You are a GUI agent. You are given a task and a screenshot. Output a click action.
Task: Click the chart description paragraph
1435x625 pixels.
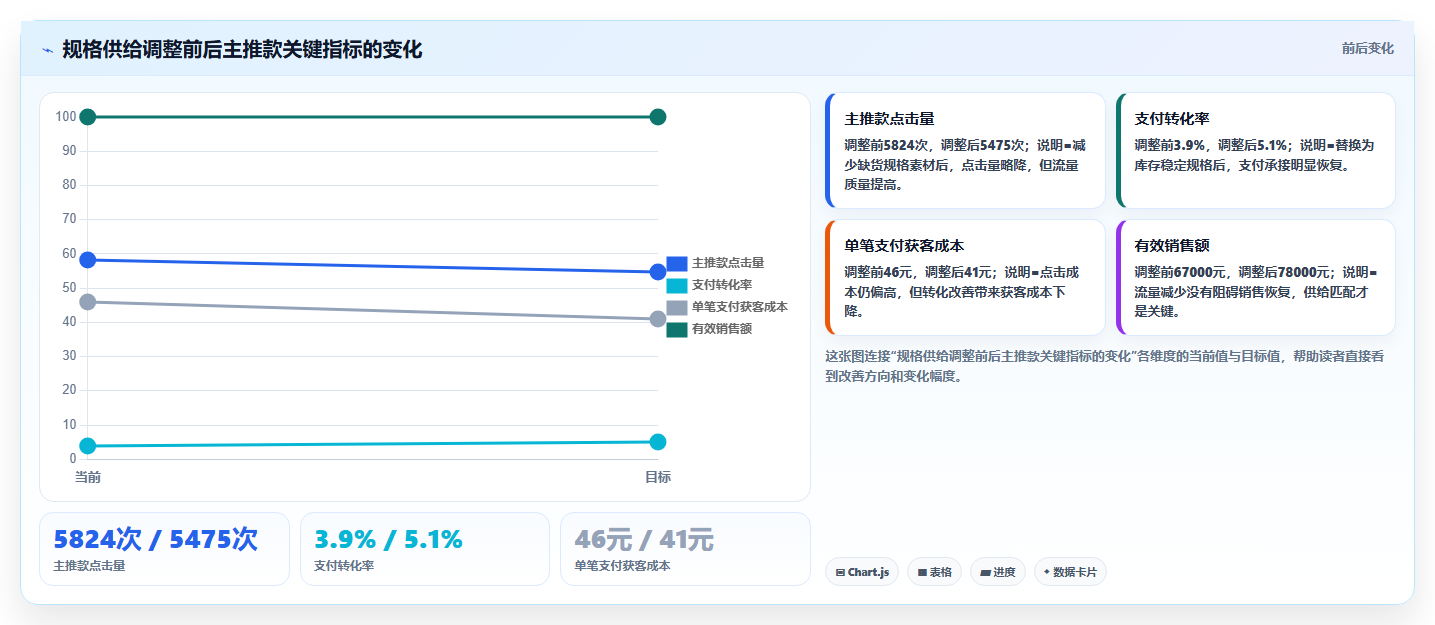click(x=1105, y=366)
